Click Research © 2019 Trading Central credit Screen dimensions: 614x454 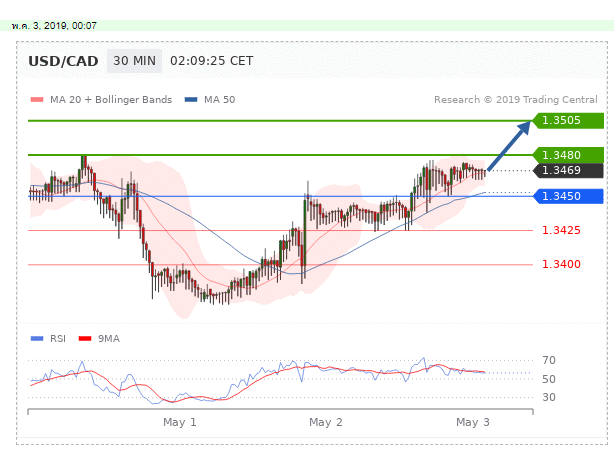pos(516,100)
